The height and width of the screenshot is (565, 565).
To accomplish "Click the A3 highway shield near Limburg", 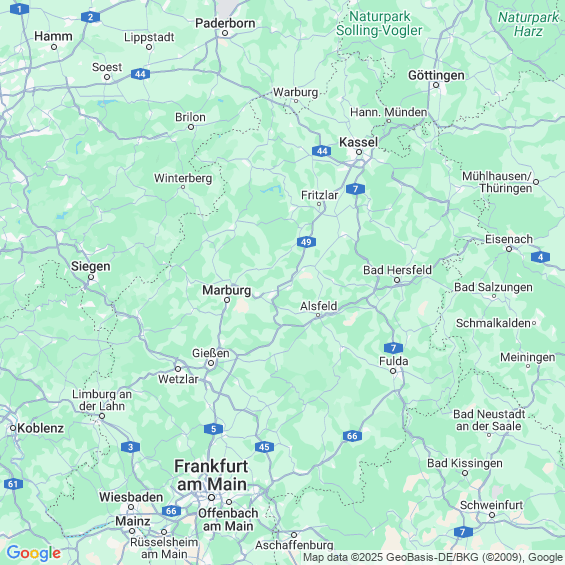I will tap(130, 447).
